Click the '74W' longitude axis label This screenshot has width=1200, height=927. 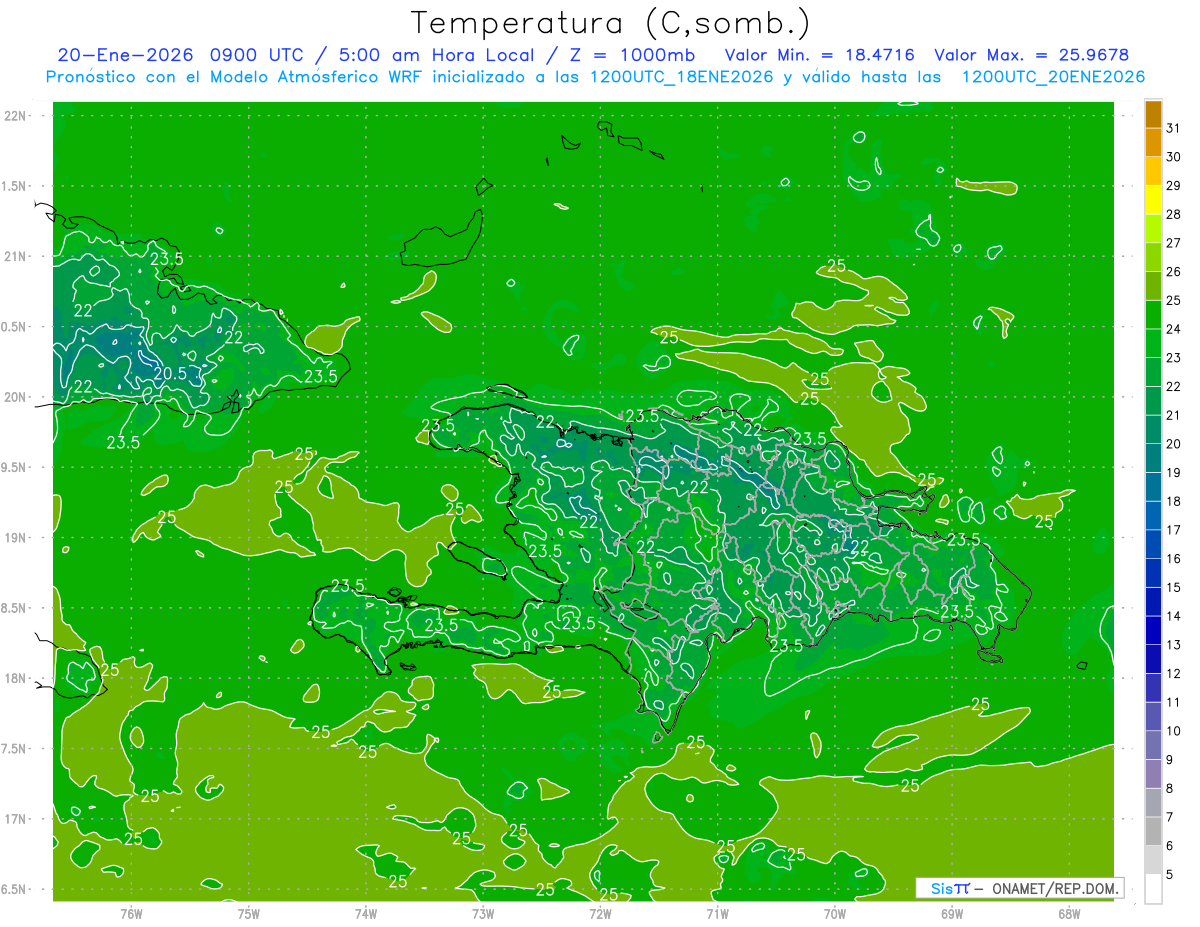(x=366, y=914)
